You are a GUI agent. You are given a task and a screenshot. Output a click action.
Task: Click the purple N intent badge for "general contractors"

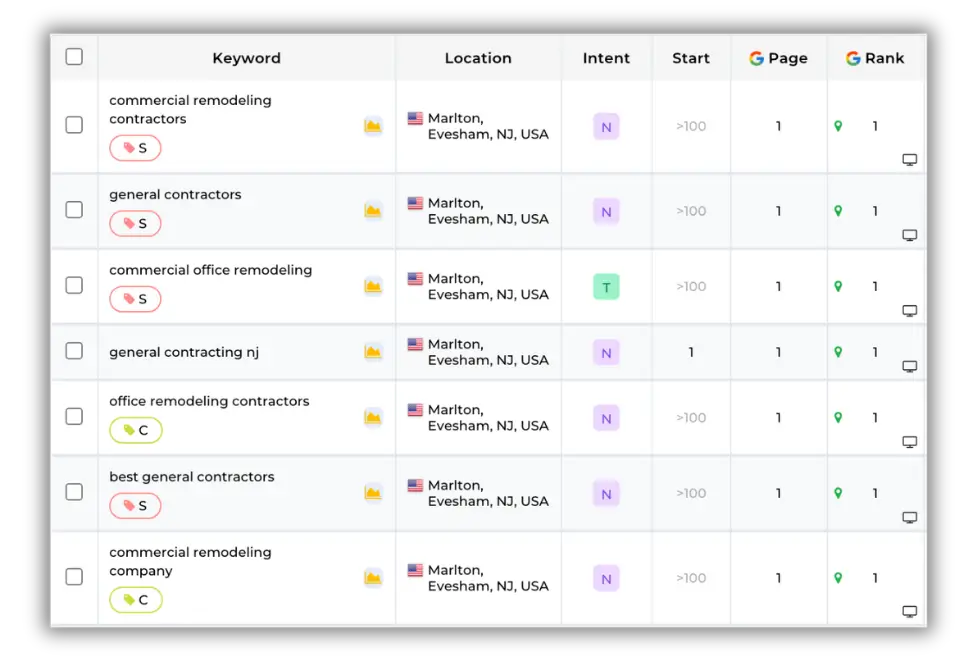606,211
